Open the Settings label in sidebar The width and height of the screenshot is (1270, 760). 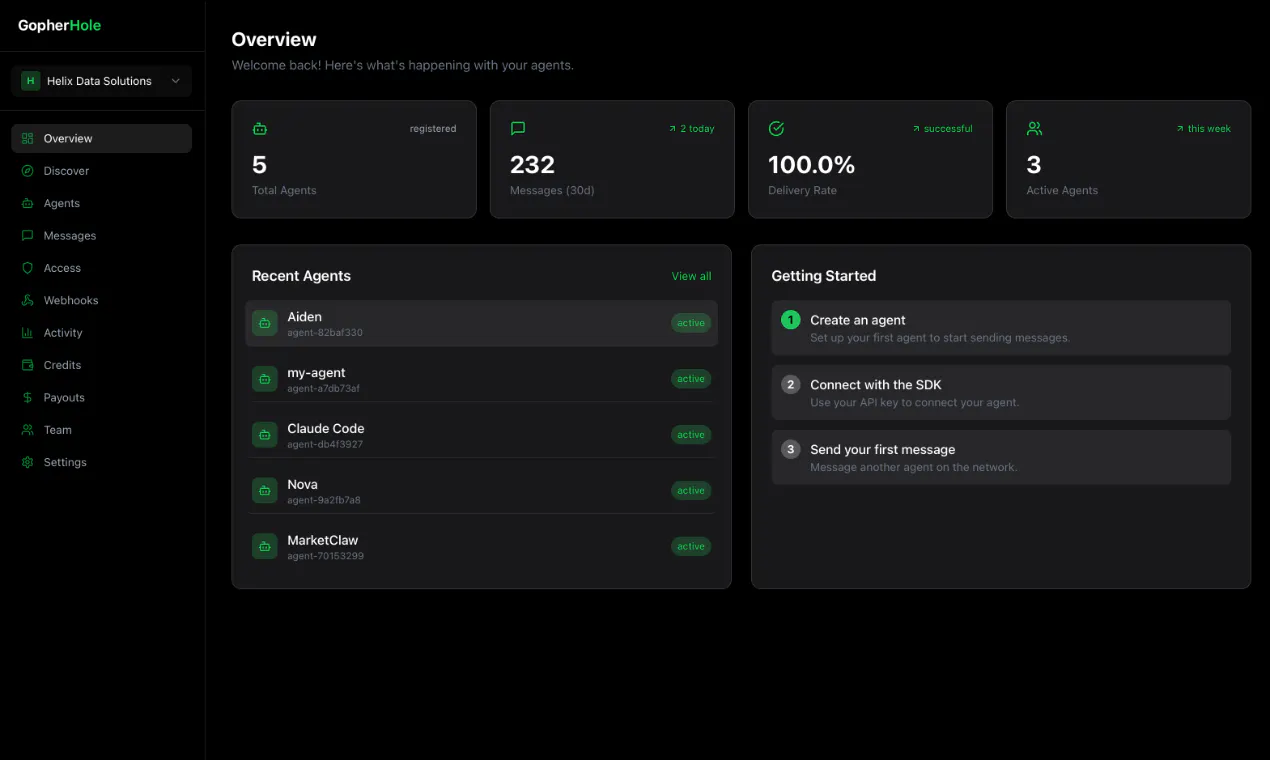coord(65,462)
